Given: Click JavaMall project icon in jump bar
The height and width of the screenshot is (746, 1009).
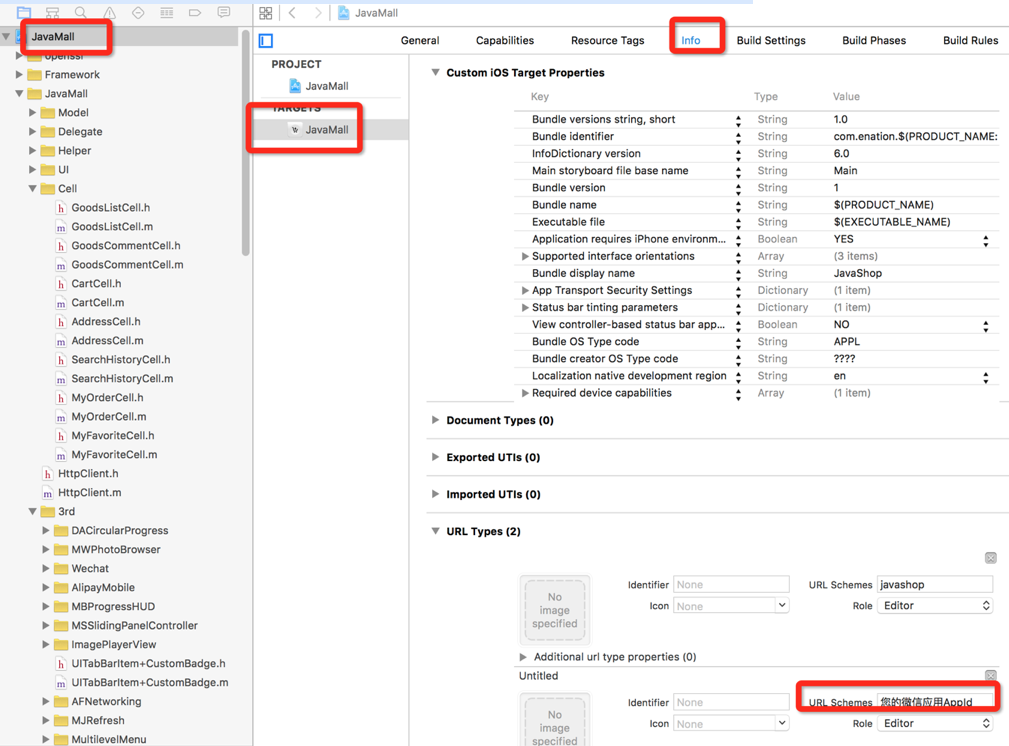Looking at the screenshot, I should (x=344, y=13).
